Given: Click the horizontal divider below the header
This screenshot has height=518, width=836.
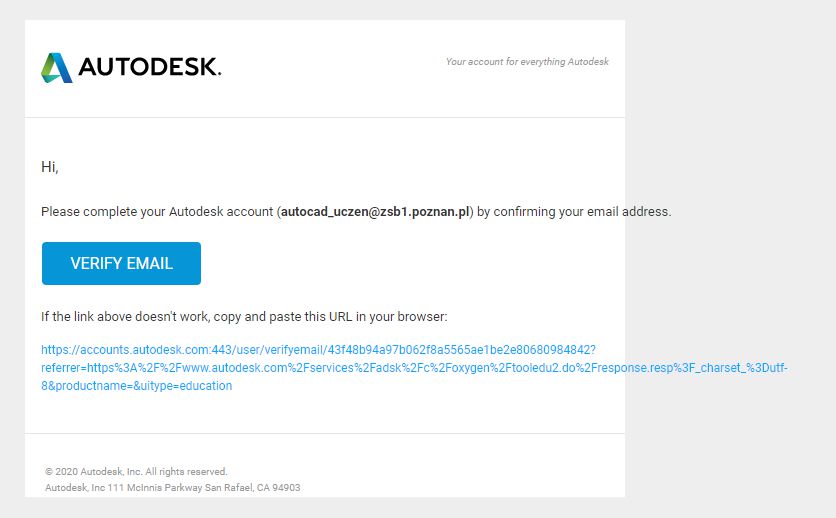Looking at the screenshot, I should pos(325,118).
